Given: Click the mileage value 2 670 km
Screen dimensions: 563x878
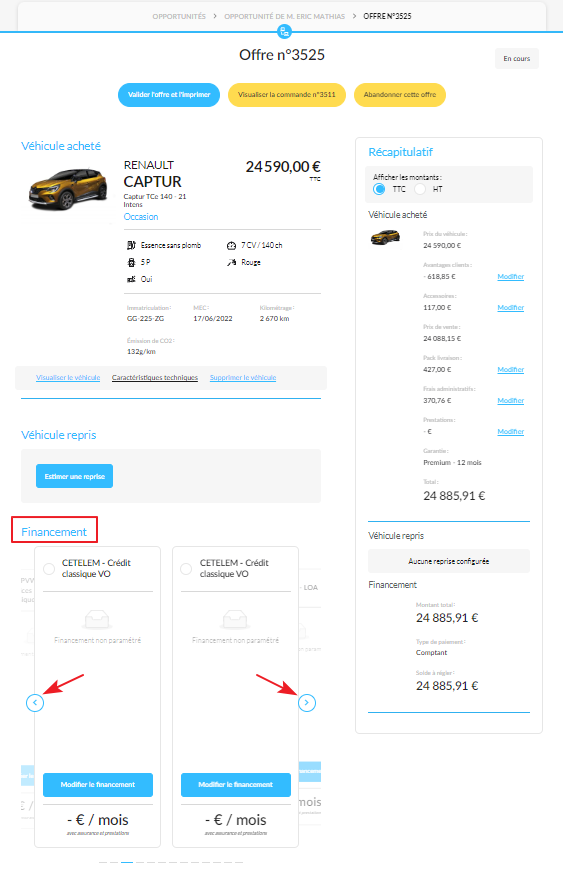Looking at the screenshot, I should (x=274, y=319).
